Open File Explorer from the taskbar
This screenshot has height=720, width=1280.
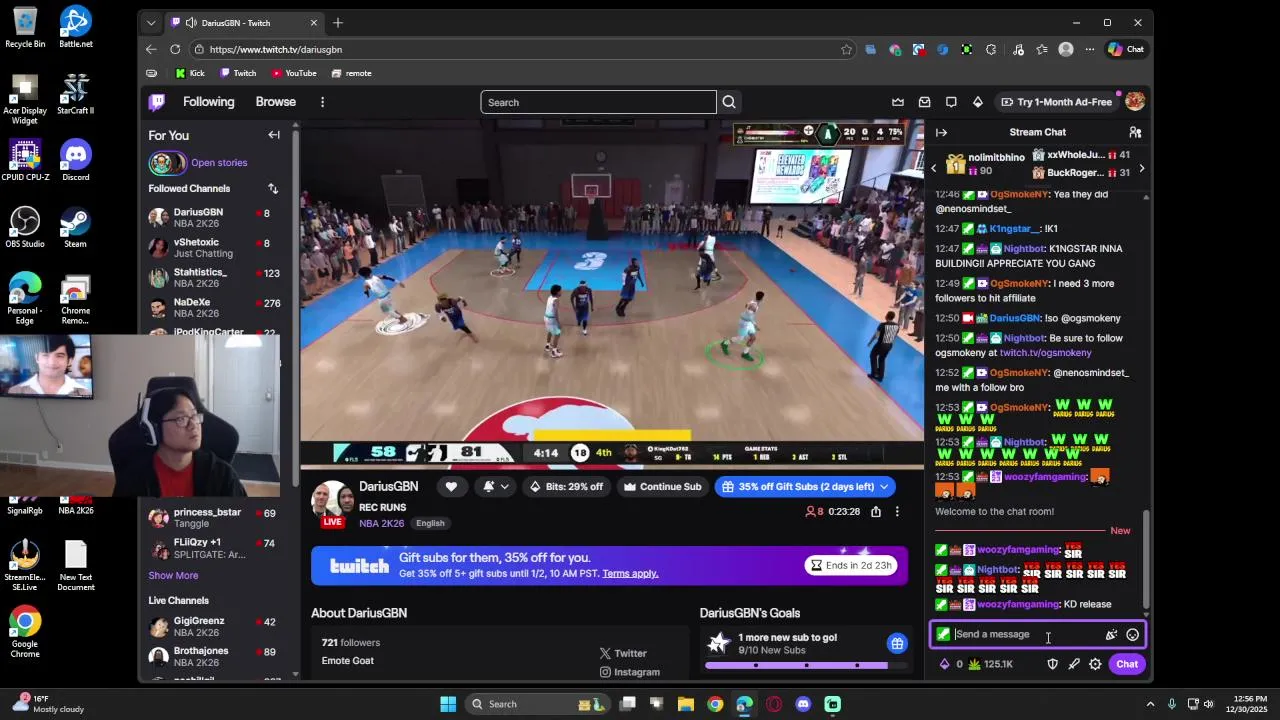pyautogui.click(x=686, y=704)
